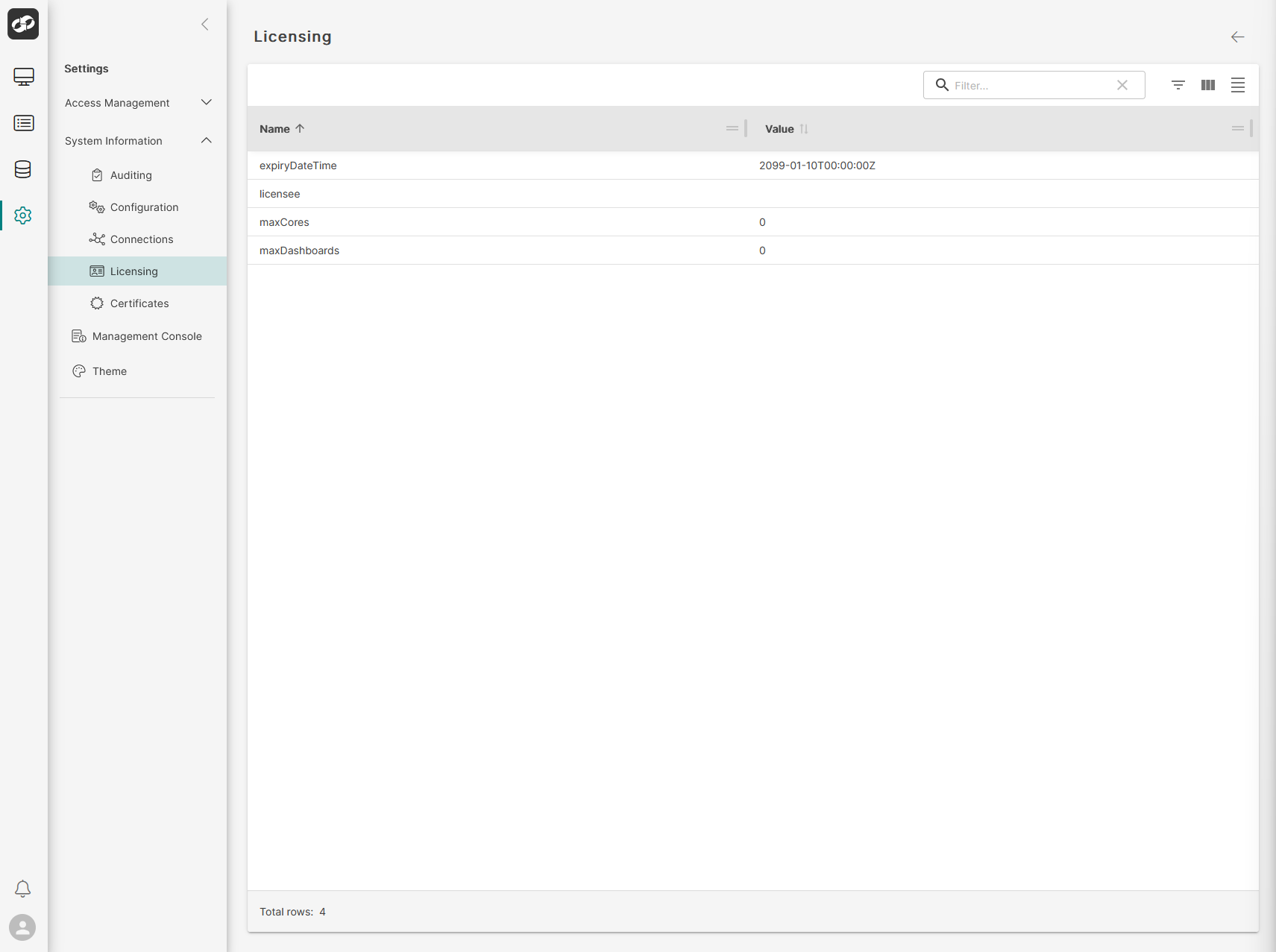
Task: Click the Licensing page title
Action: coord(292,37)
